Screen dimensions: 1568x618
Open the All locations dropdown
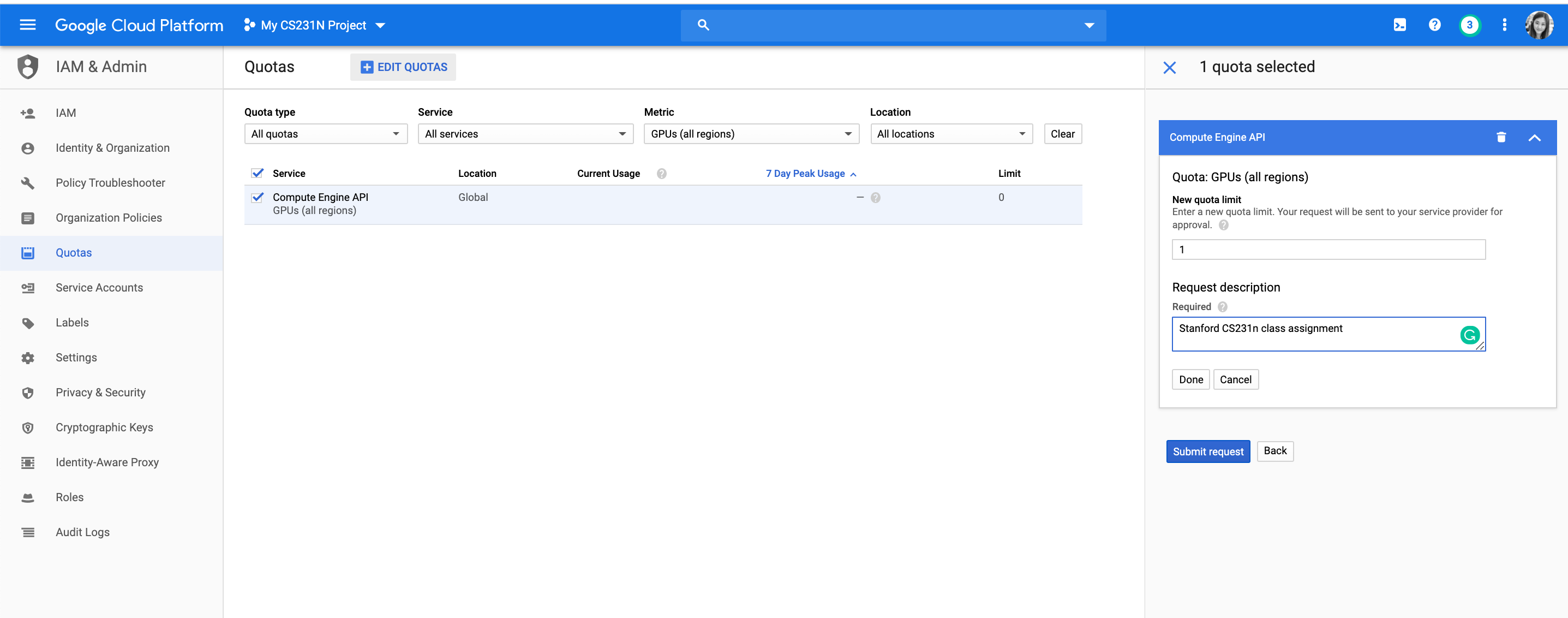click(951, 134)
